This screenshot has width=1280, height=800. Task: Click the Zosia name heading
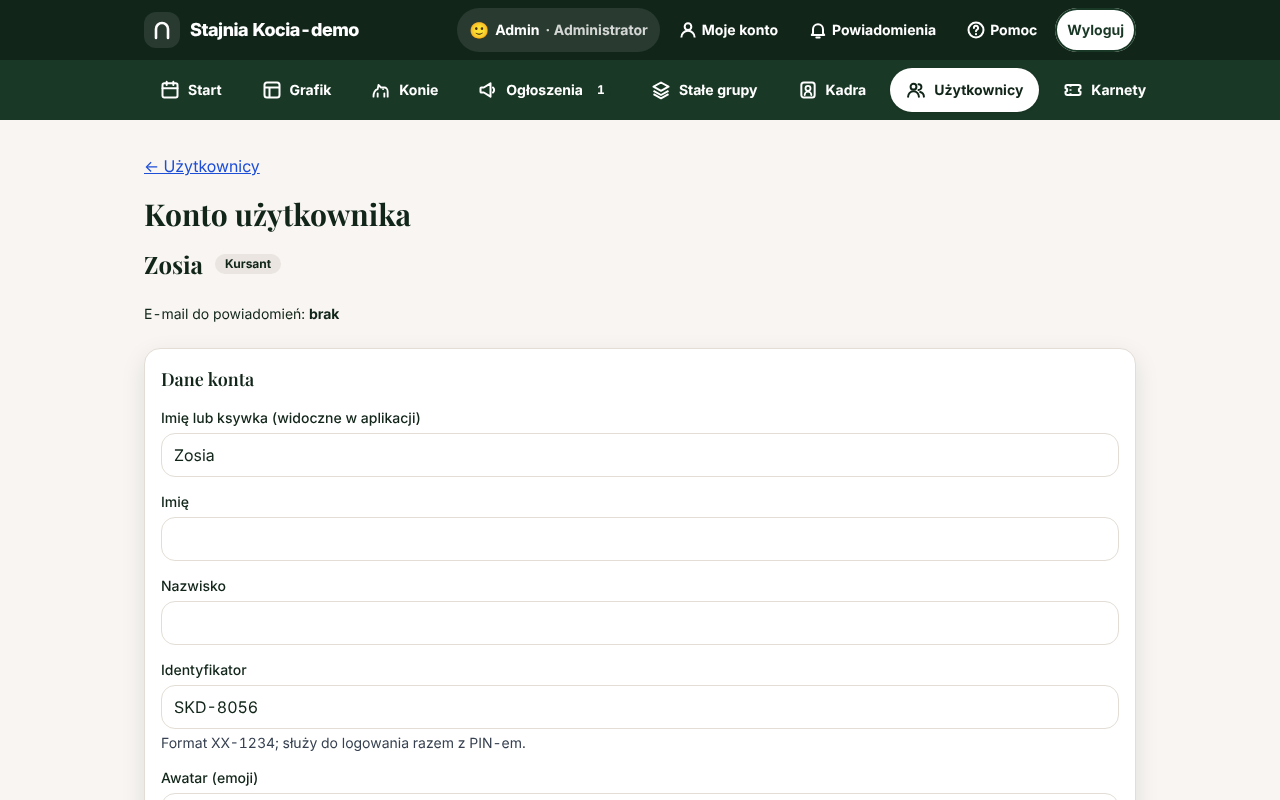coord(173,265)
